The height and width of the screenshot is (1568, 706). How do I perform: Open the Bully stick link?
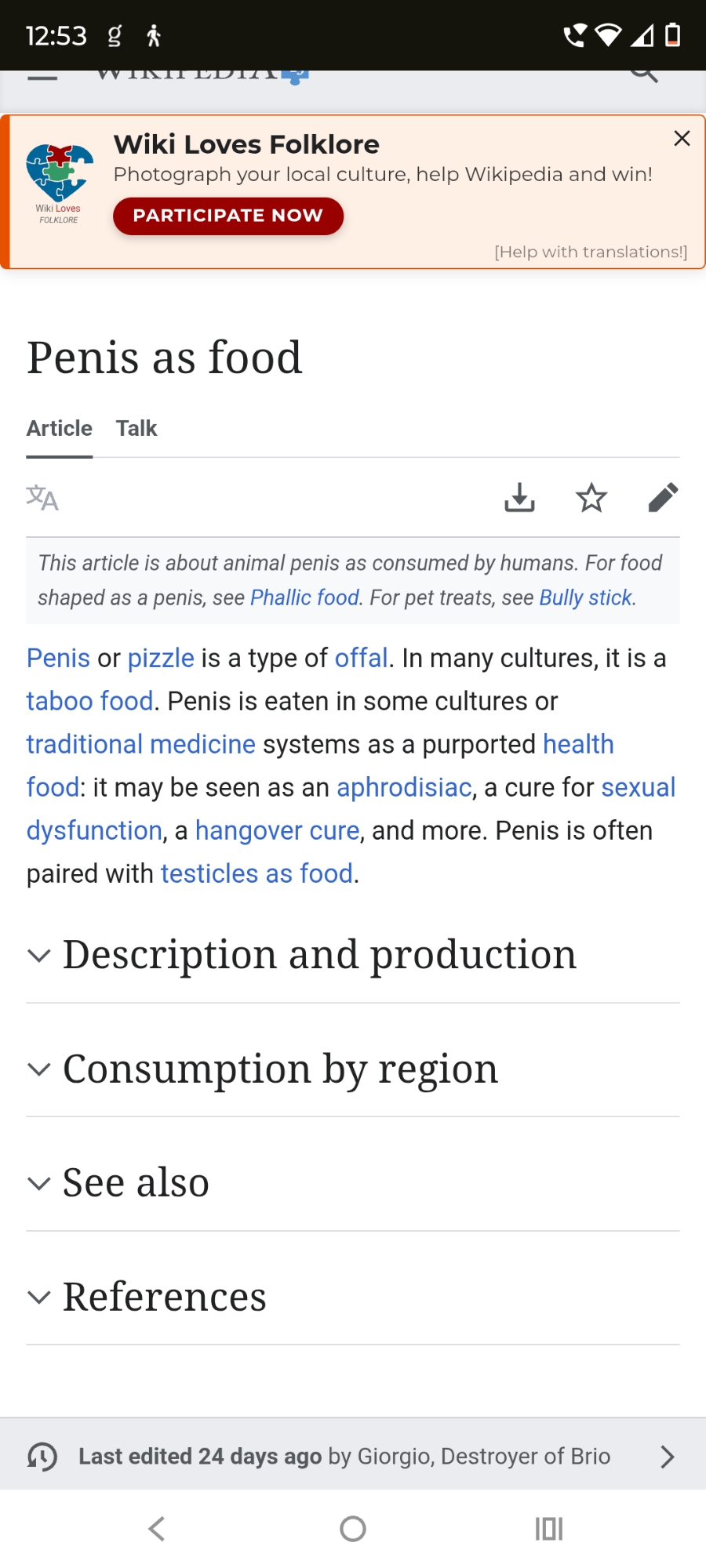[x=585, y=598]
